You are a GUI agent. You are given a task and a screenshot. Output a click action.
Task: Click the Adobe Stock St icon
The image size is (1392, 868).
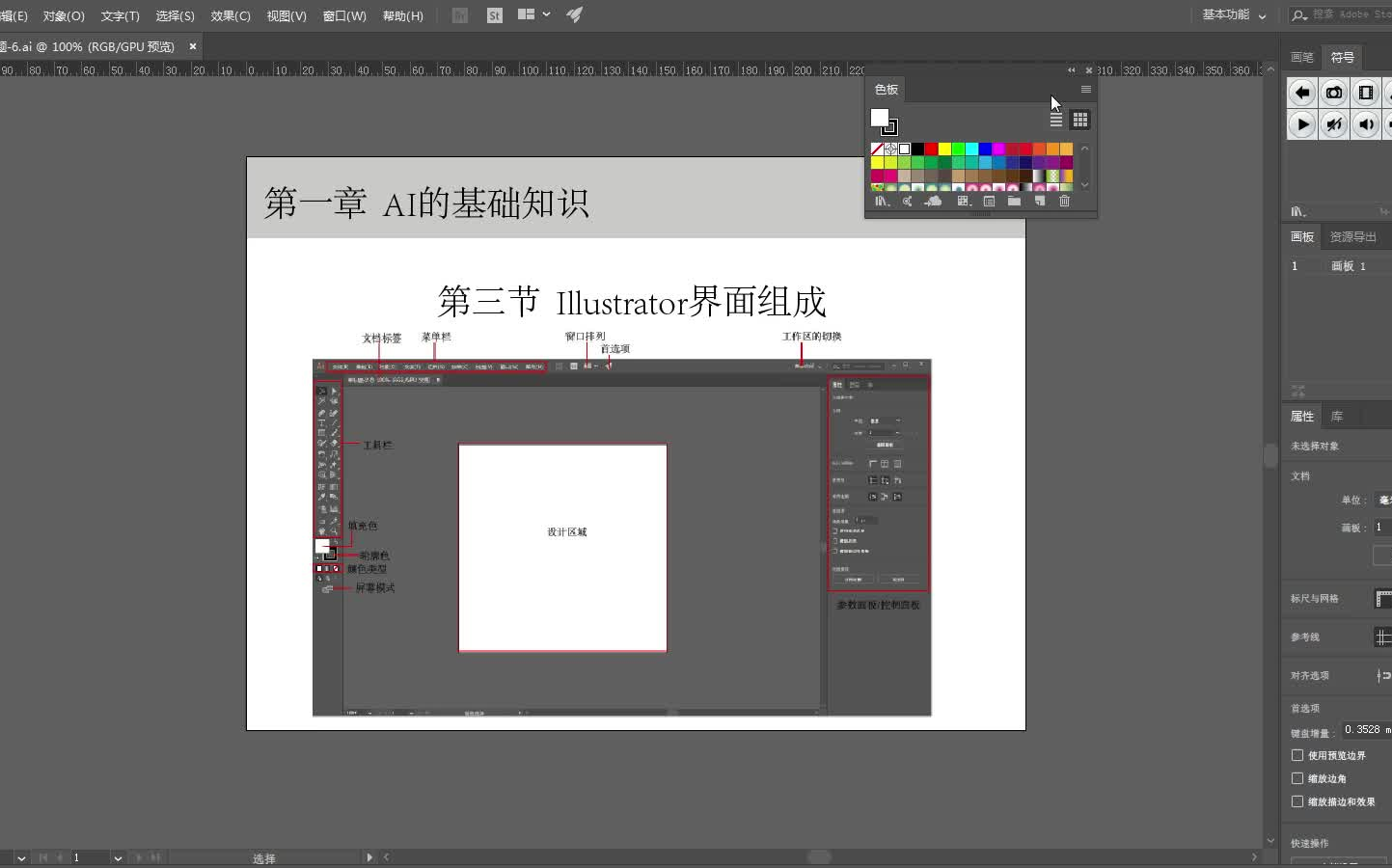tap(495, 15)
